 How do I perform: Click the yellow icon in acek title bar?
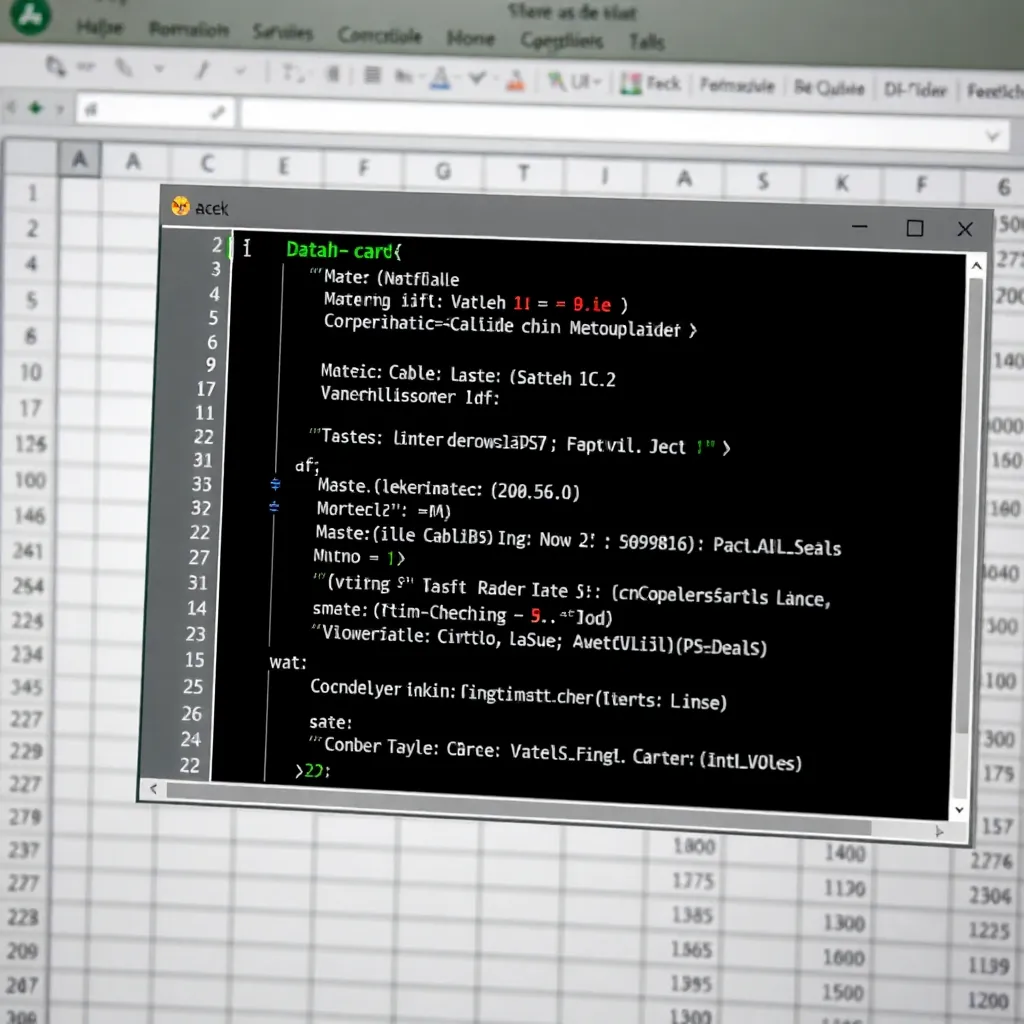[x=180, y=206]
